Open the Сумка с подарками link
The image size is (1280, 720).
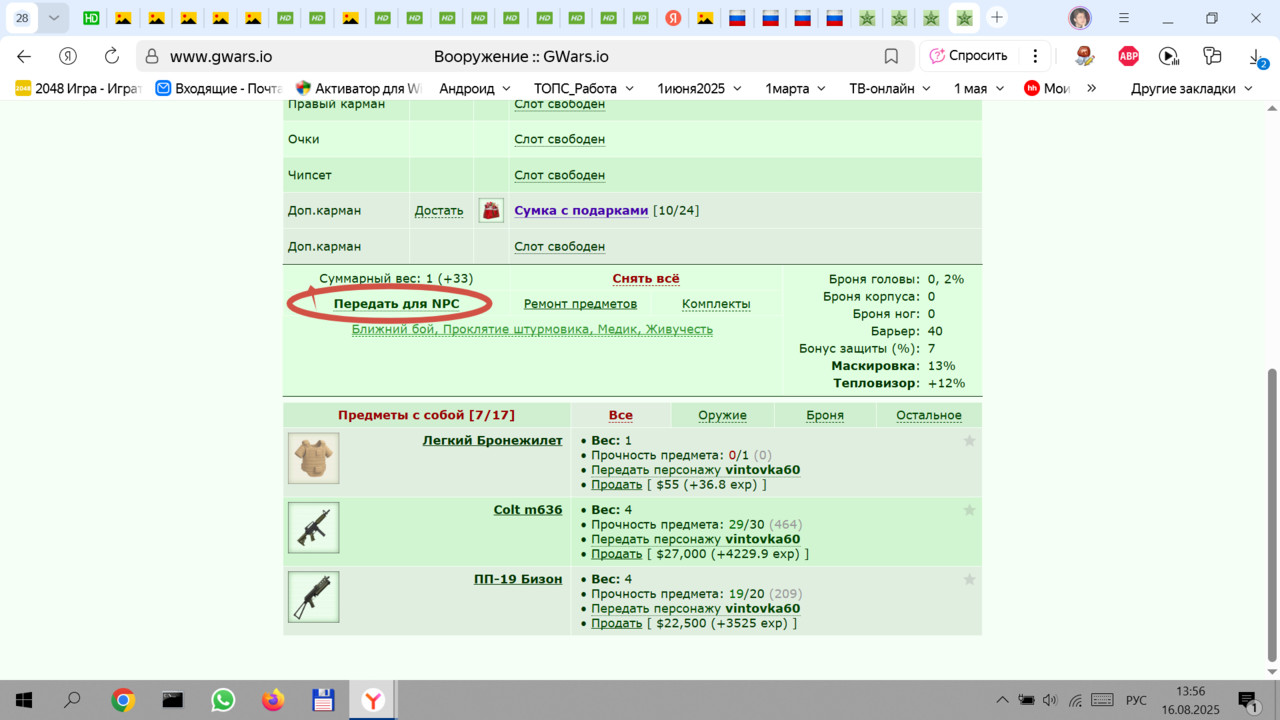[581, 211]
